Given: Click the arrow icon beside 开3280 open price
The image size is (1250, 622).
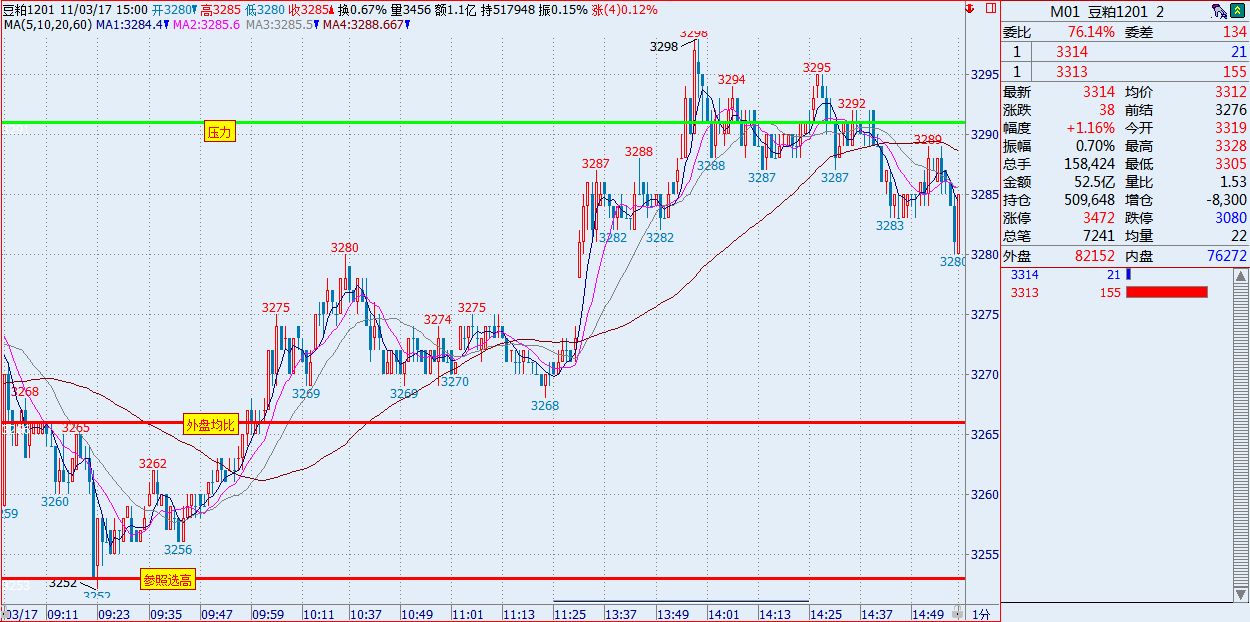Looking at the screenshot, I should click(196, 9).
